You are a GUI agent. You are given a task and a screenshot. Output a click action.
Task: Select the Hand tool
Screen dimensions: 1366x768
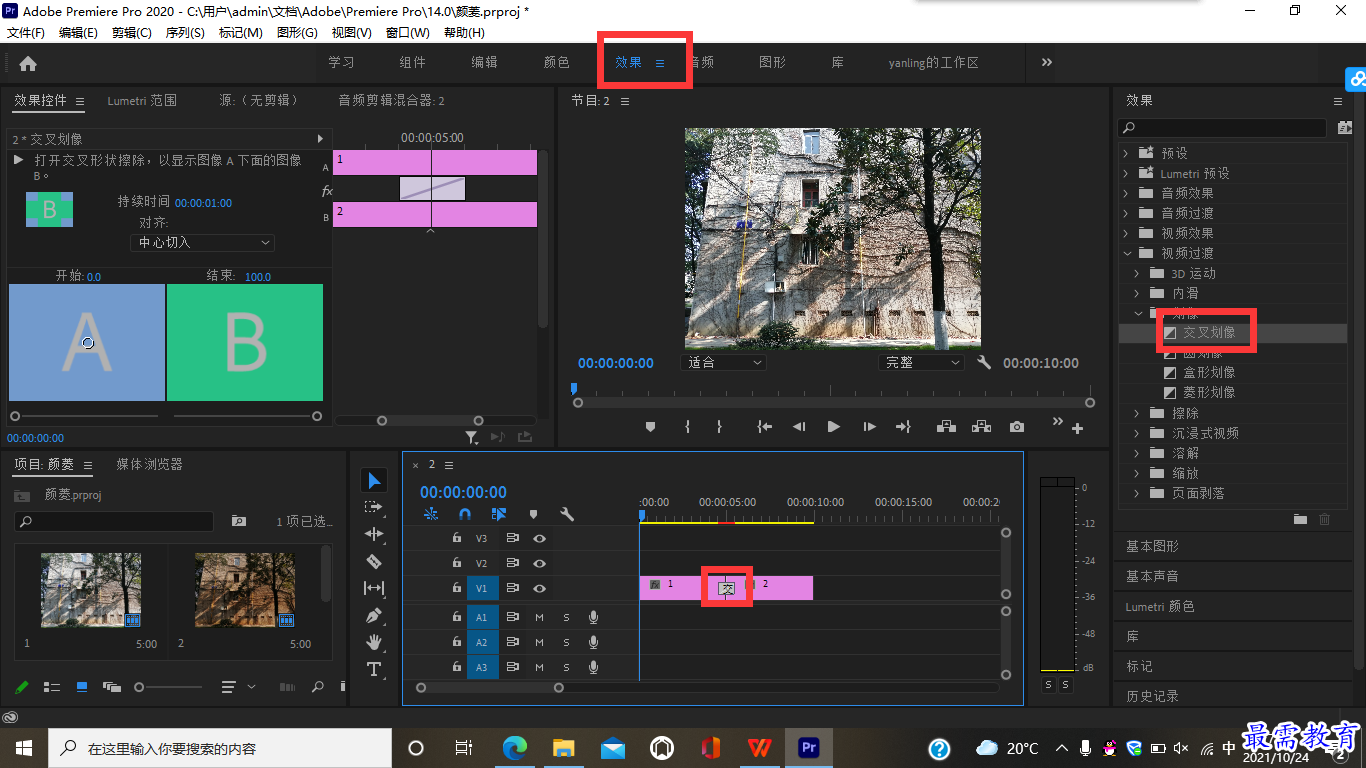[x=374, y=641]
